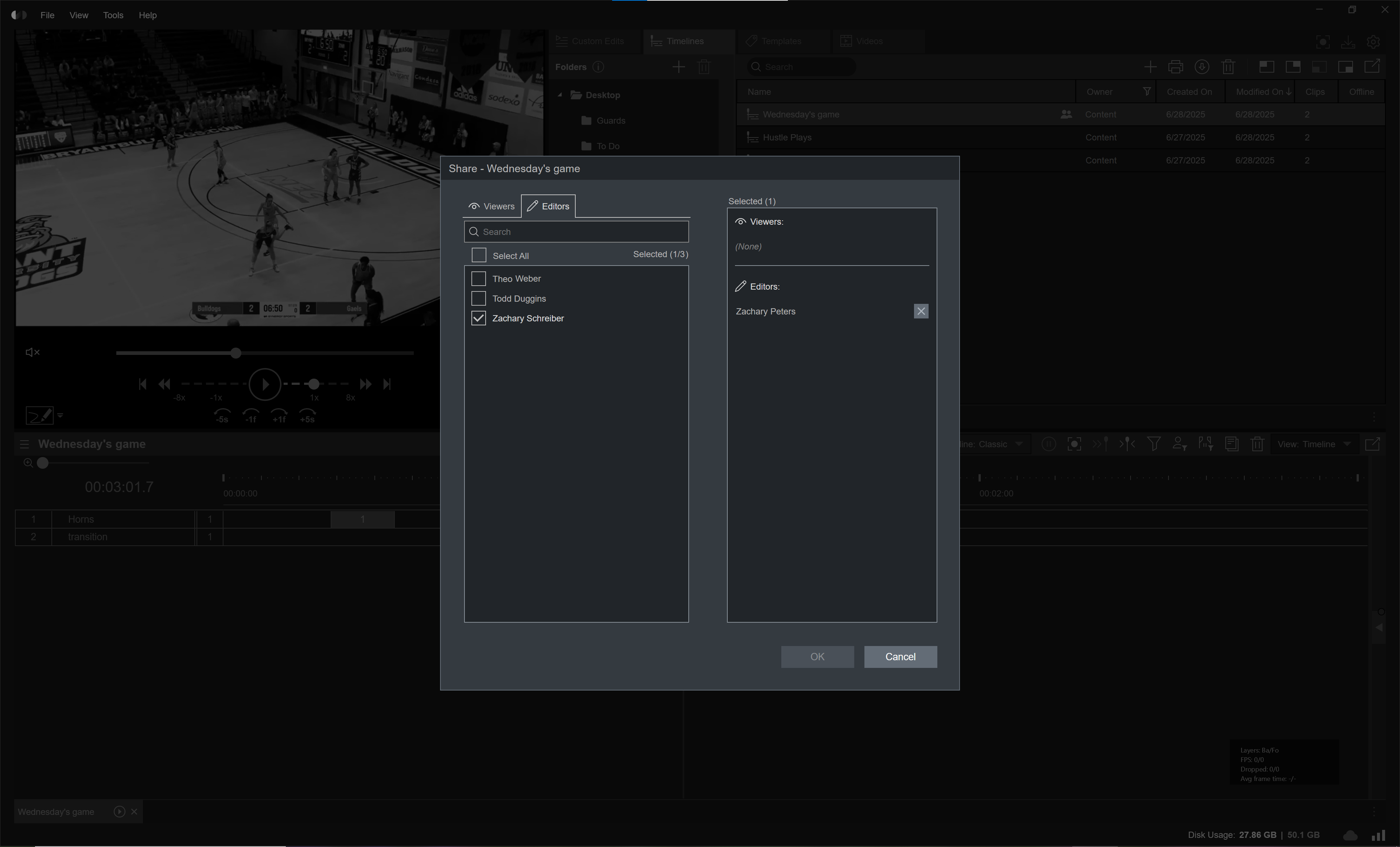Screen dimensions: 1400x847
Task: Click the timeline filter funnel icon
Action: 1154,444
